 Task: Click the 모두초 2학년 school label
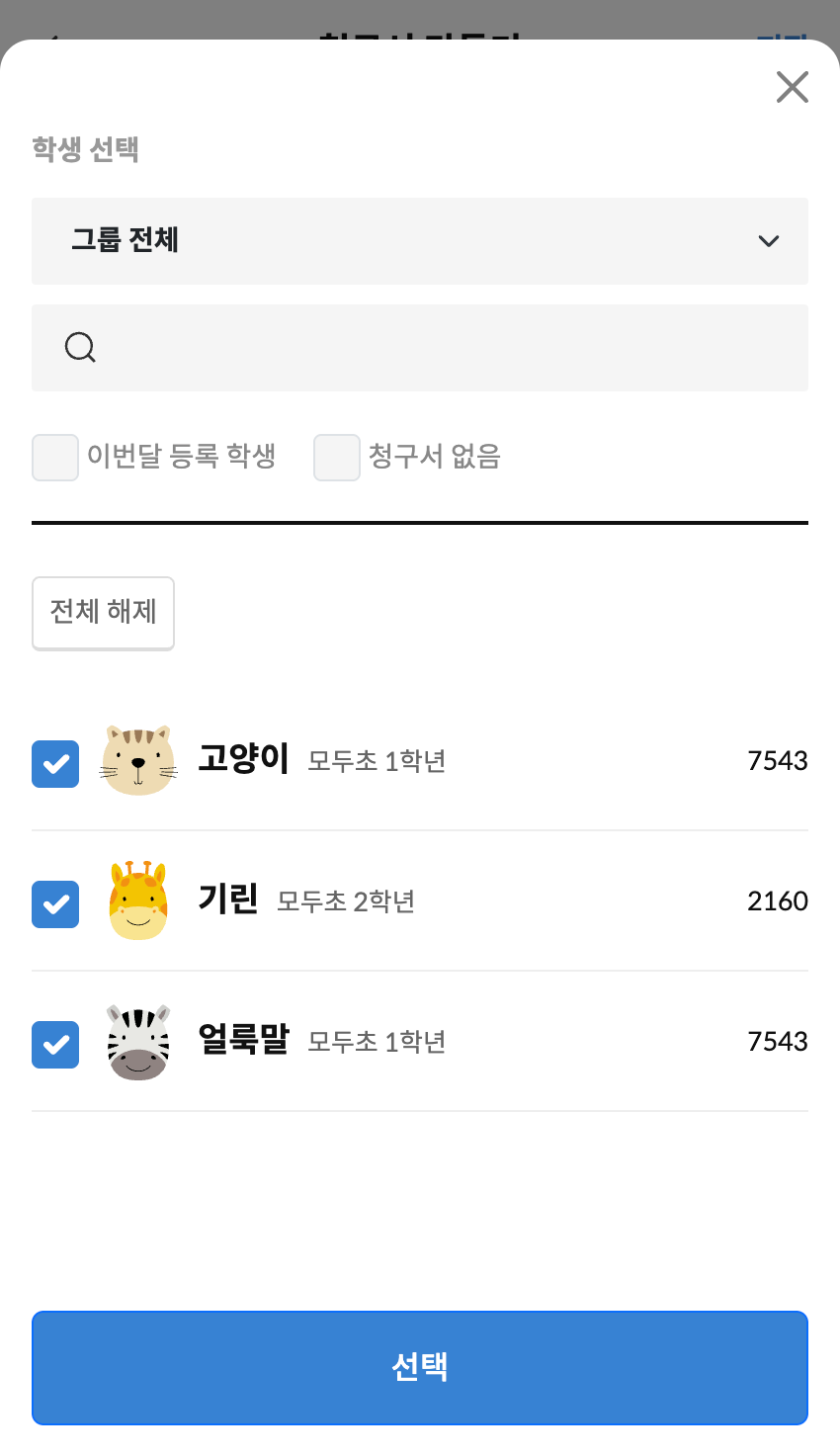(346, 901)
